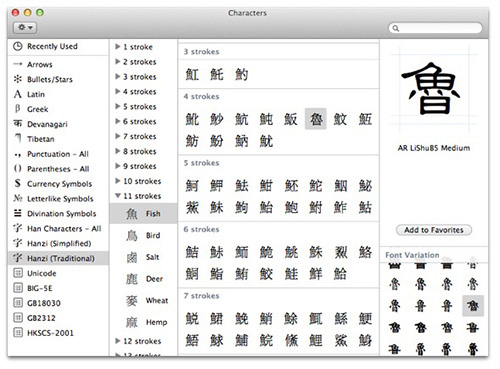500x369 pixels.
Task: Open Divination Symbols category
Action: (x=58, y=213)
